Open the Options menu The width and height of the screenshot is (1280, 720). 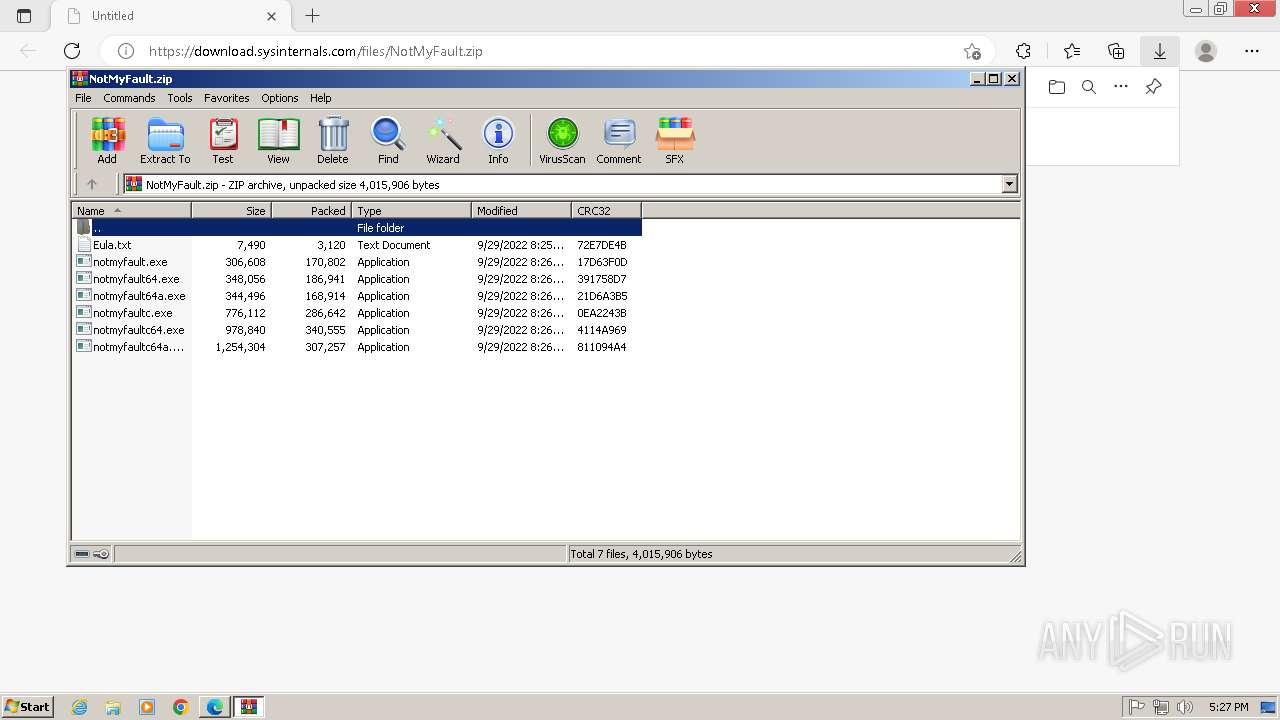pos(280,98)
